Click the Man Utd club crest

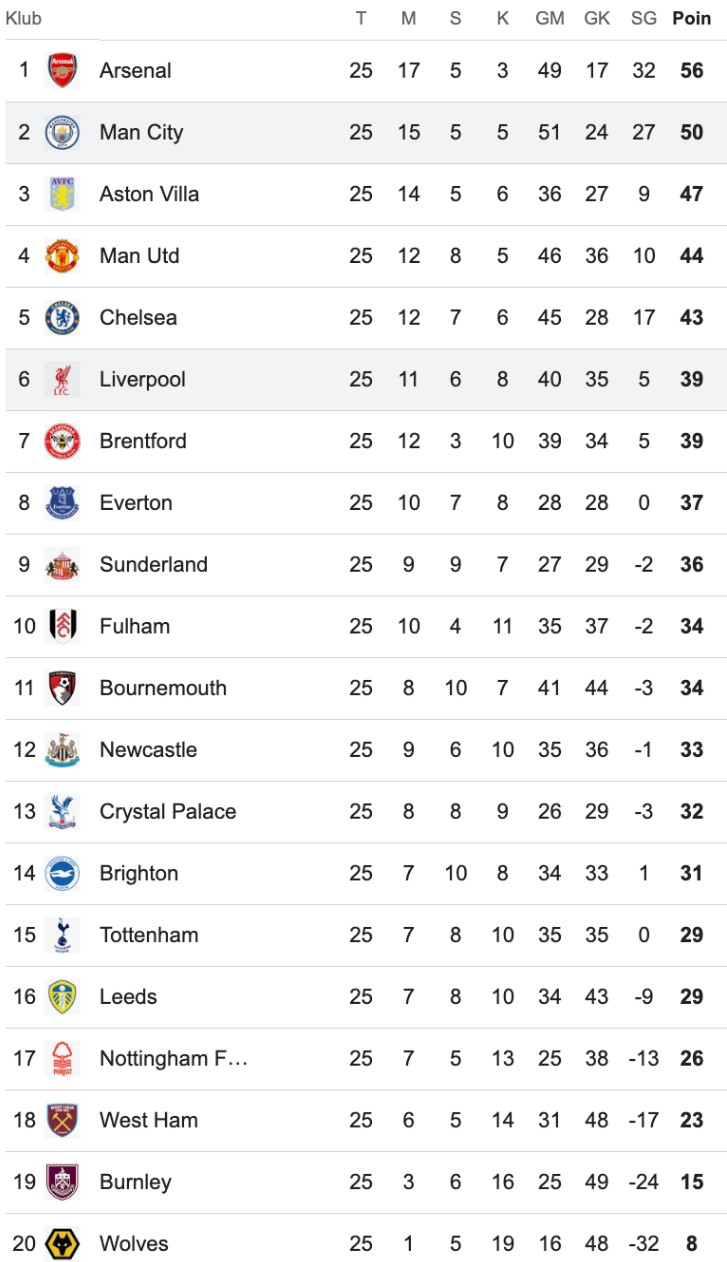pos(62,256)
